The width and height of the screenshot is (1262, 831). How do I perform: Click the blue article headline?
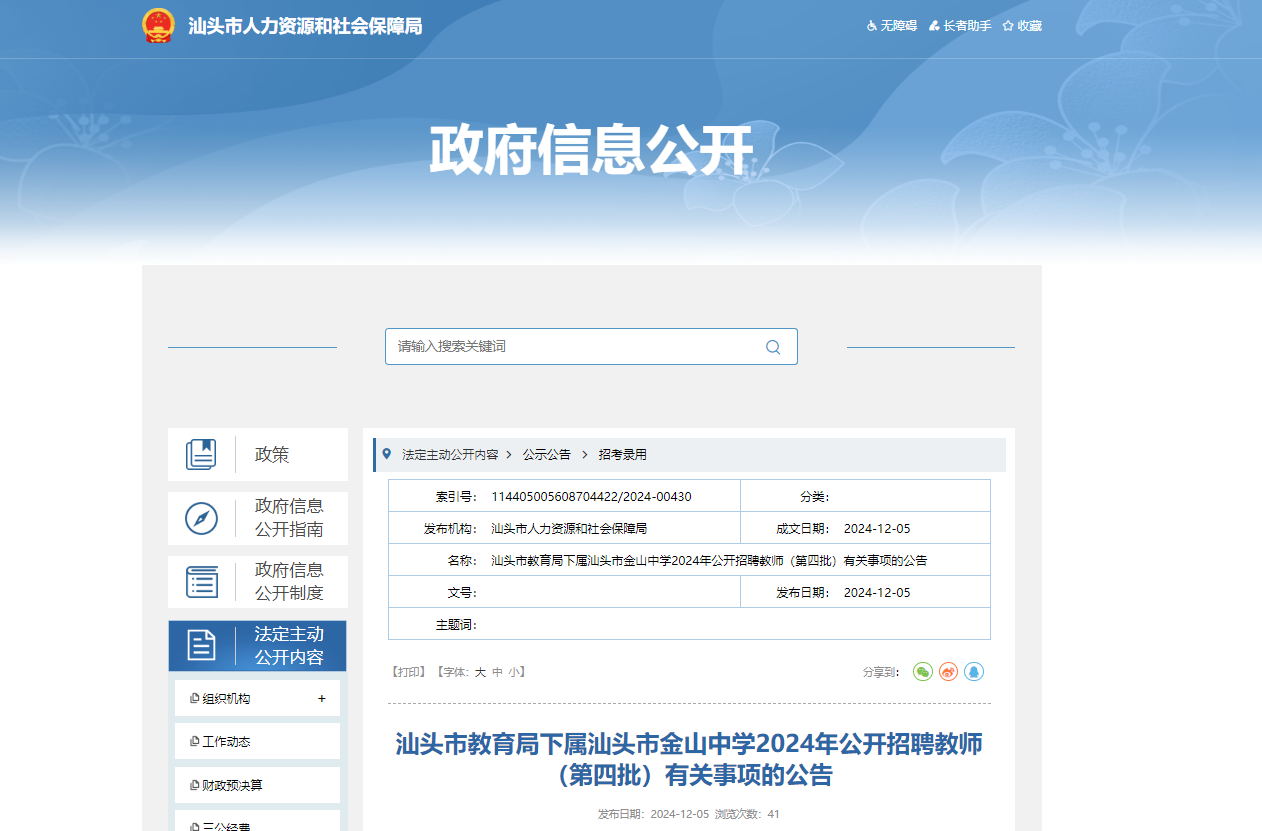[689, 760]
